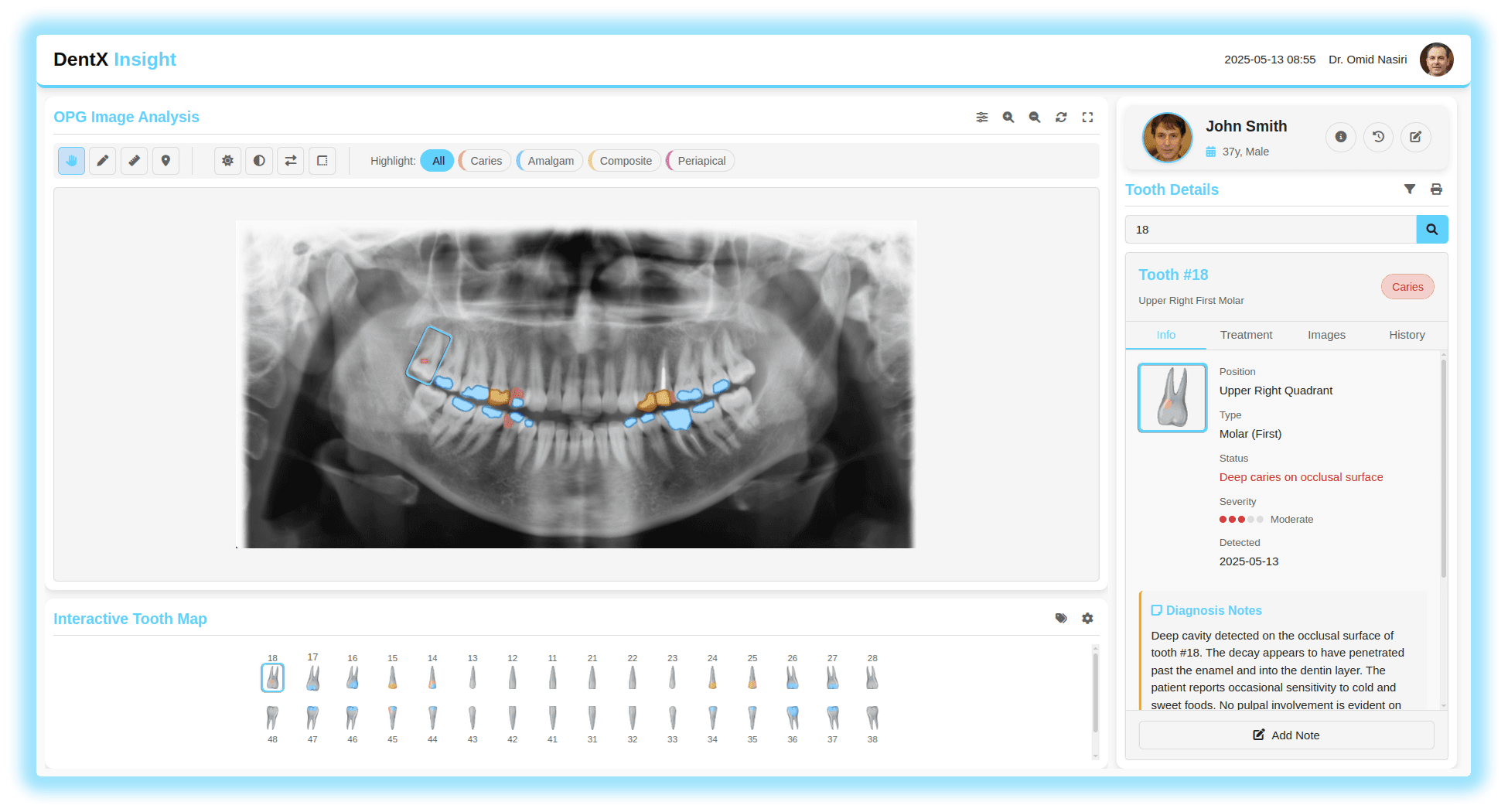The height and width of the screenshot is (812, 1508).
Task: Select the location marker tool
Action: (165, 161)
